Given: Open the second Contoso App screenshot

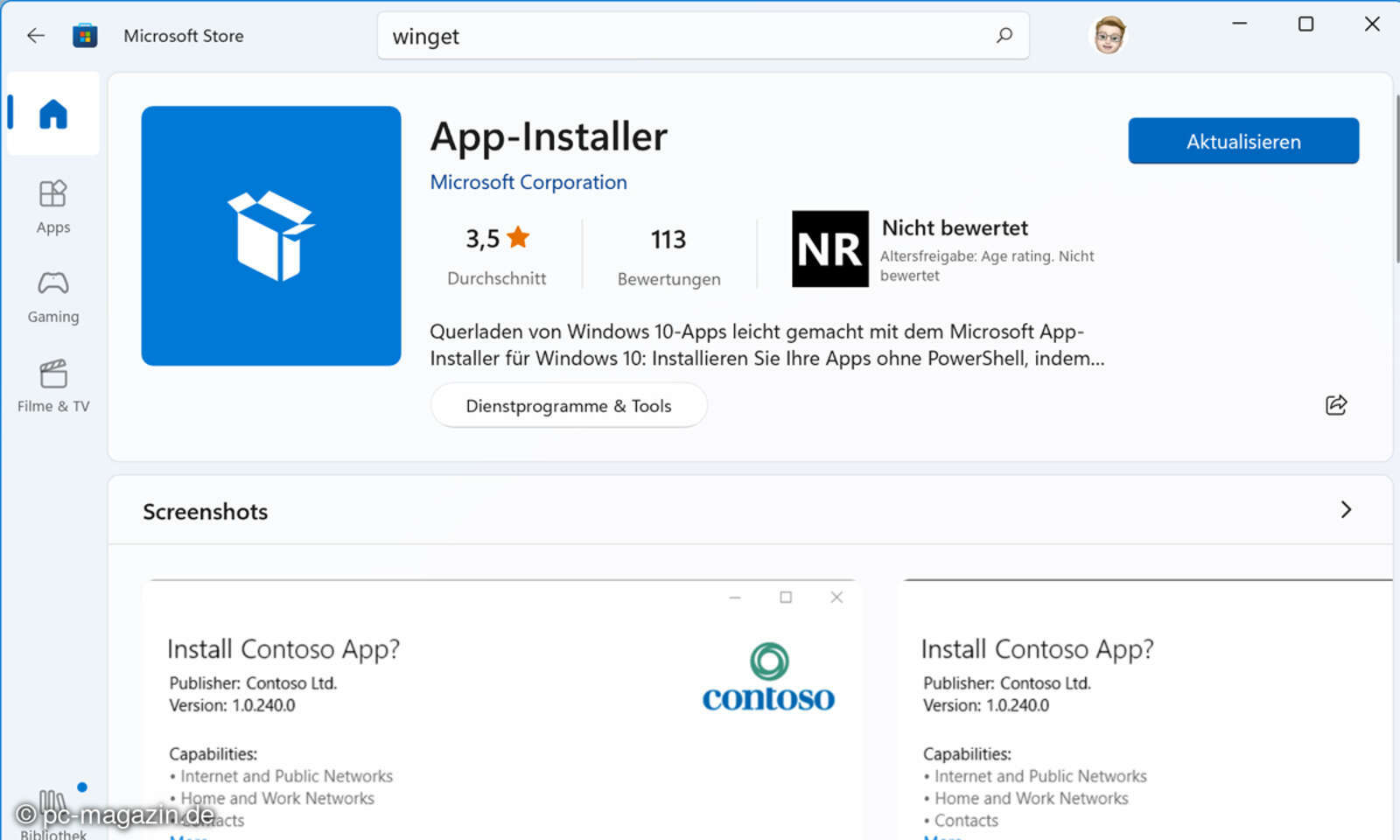Looking at the screenshot, I should (x=1146, y=709).
